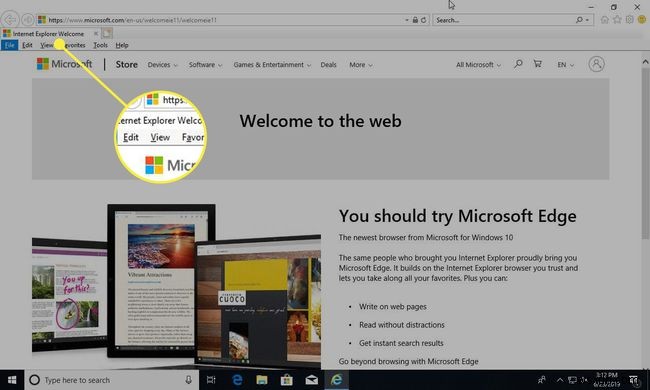Click the Welcome to the web heading
The image size is (650, 390).
320,121
